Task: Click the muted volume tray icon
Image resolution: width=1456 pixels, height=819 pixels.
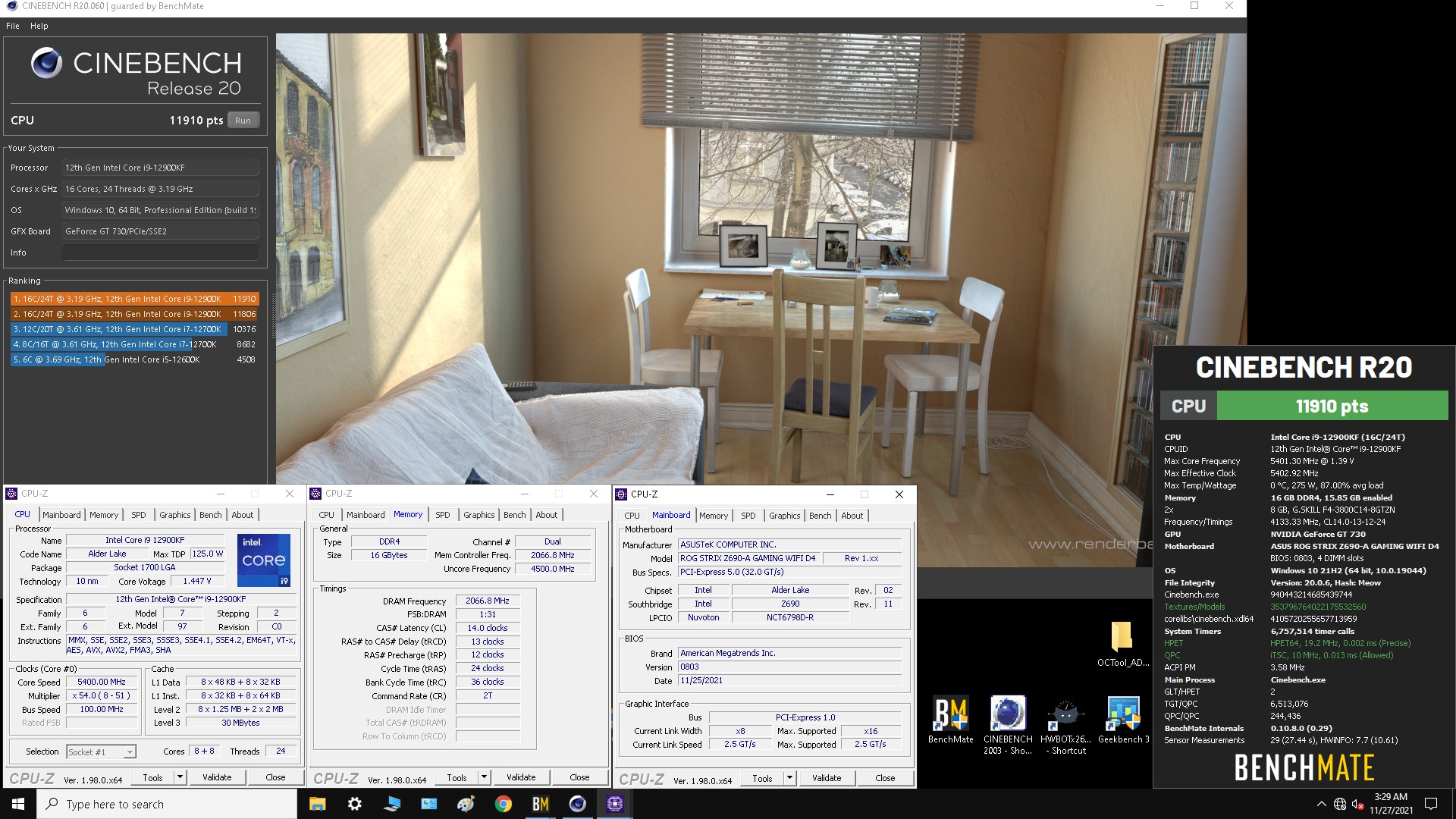Action: [1358, 804]
